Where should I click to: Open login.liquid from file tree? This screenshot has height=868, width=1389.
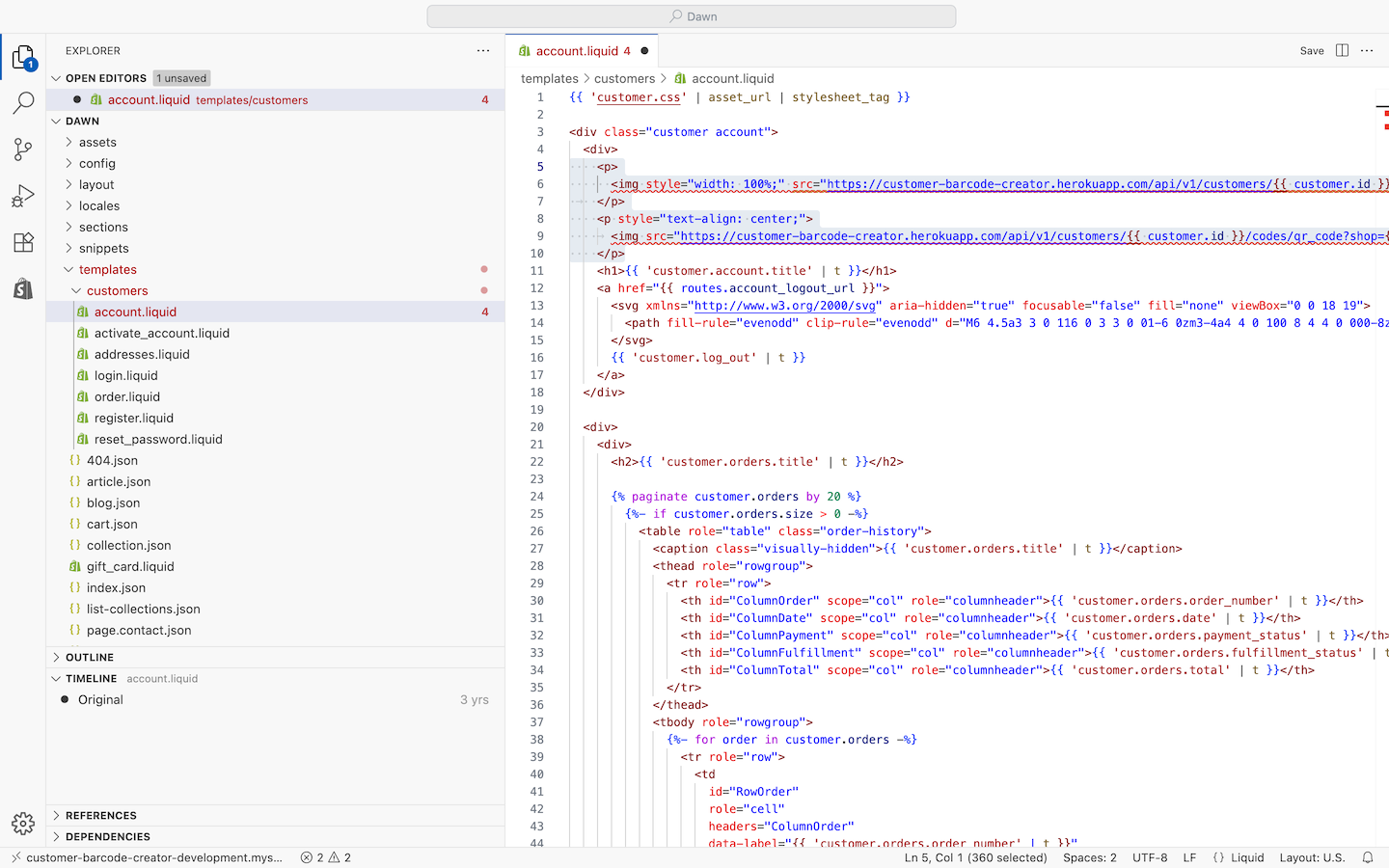[125, 376]
